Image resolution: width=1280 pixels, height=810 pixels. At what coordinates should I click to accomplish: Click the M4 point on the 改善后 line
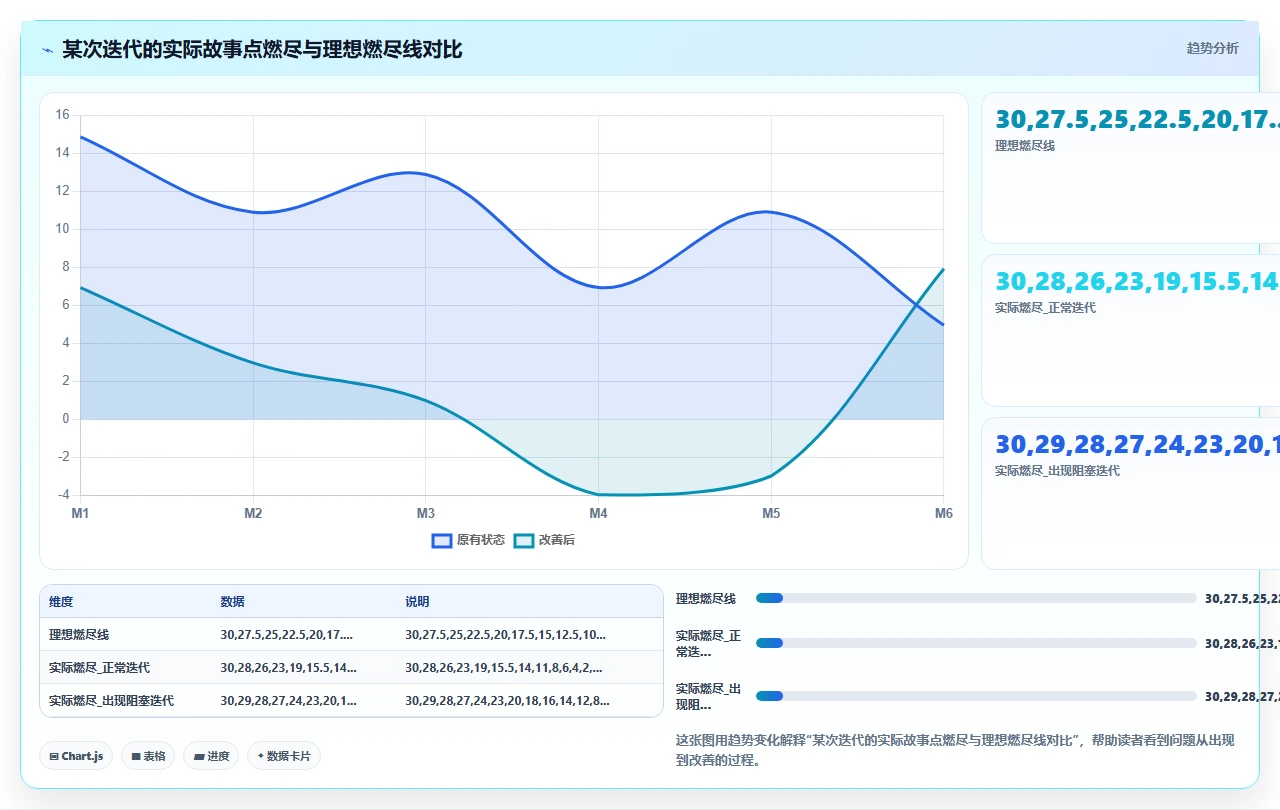[x=598, y=494]
